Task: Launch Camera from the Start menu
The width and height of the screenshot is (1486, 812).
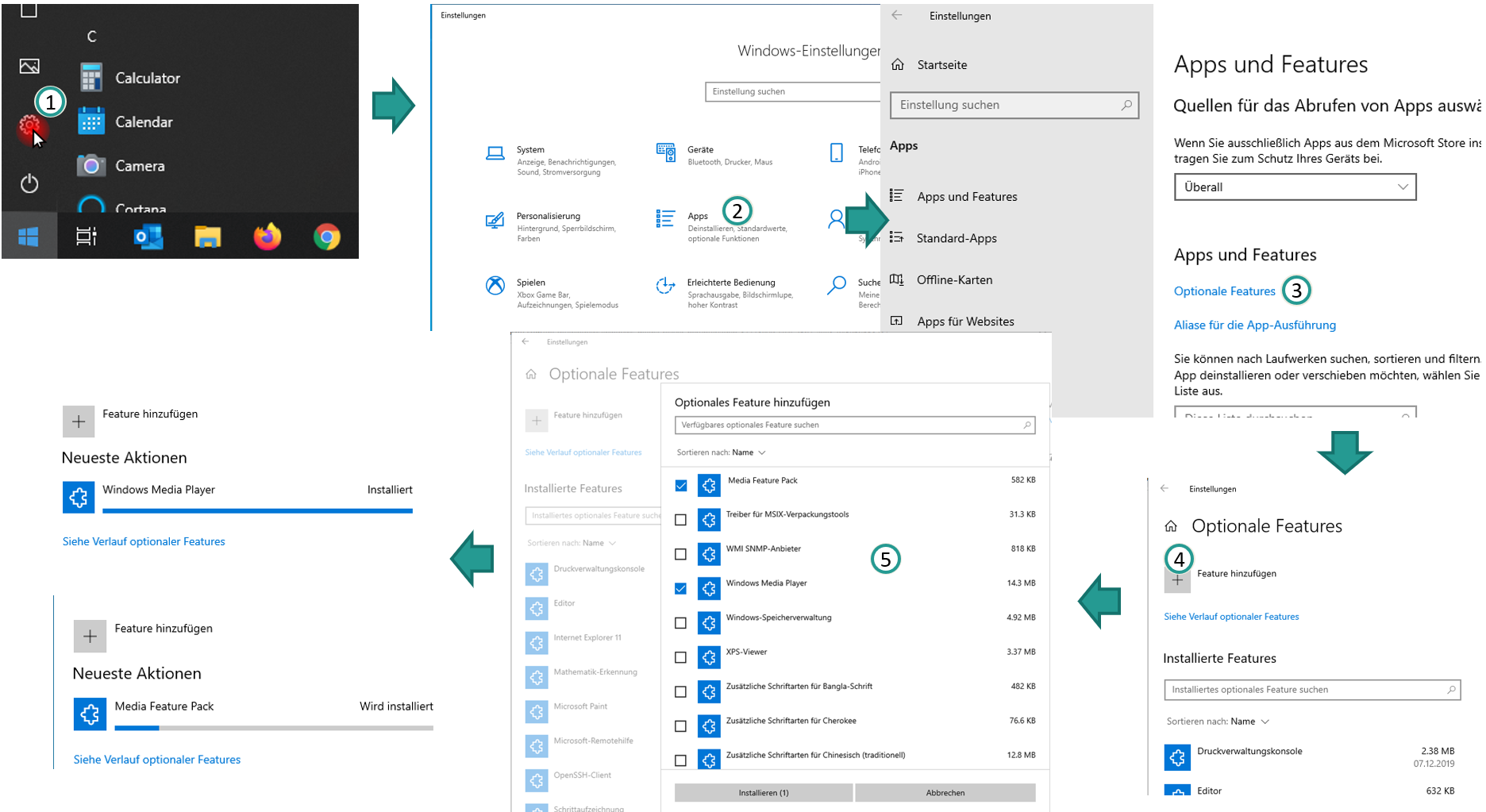Action: 121,166
